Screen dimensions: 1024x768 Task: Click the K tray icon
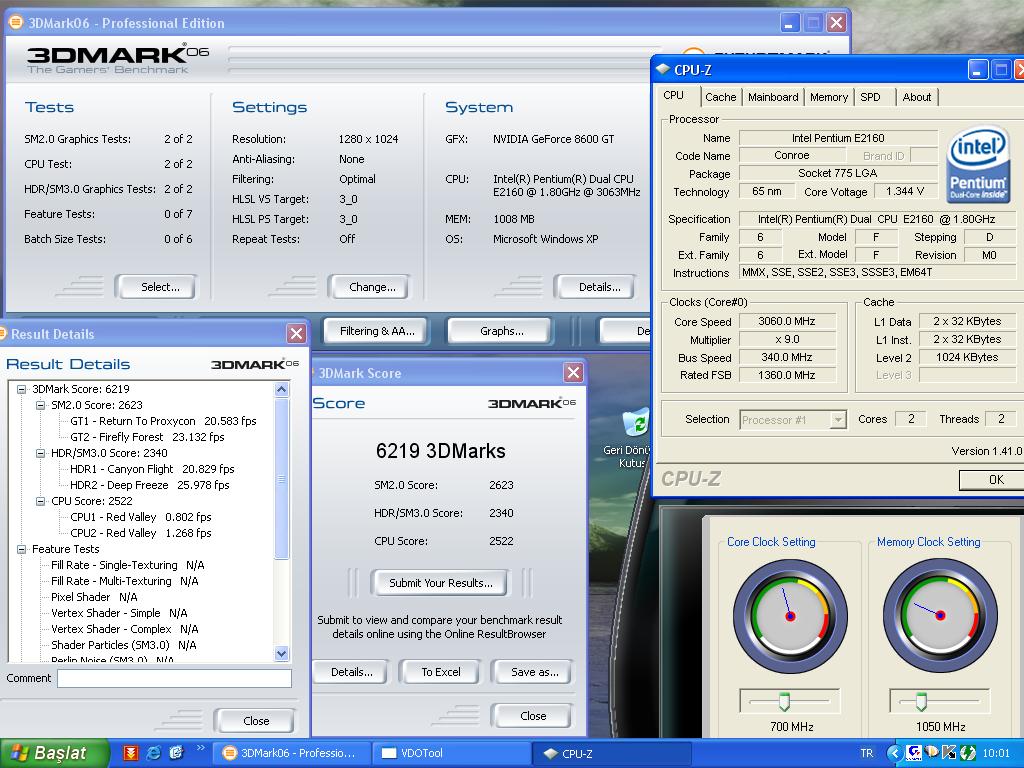point(949,753)
